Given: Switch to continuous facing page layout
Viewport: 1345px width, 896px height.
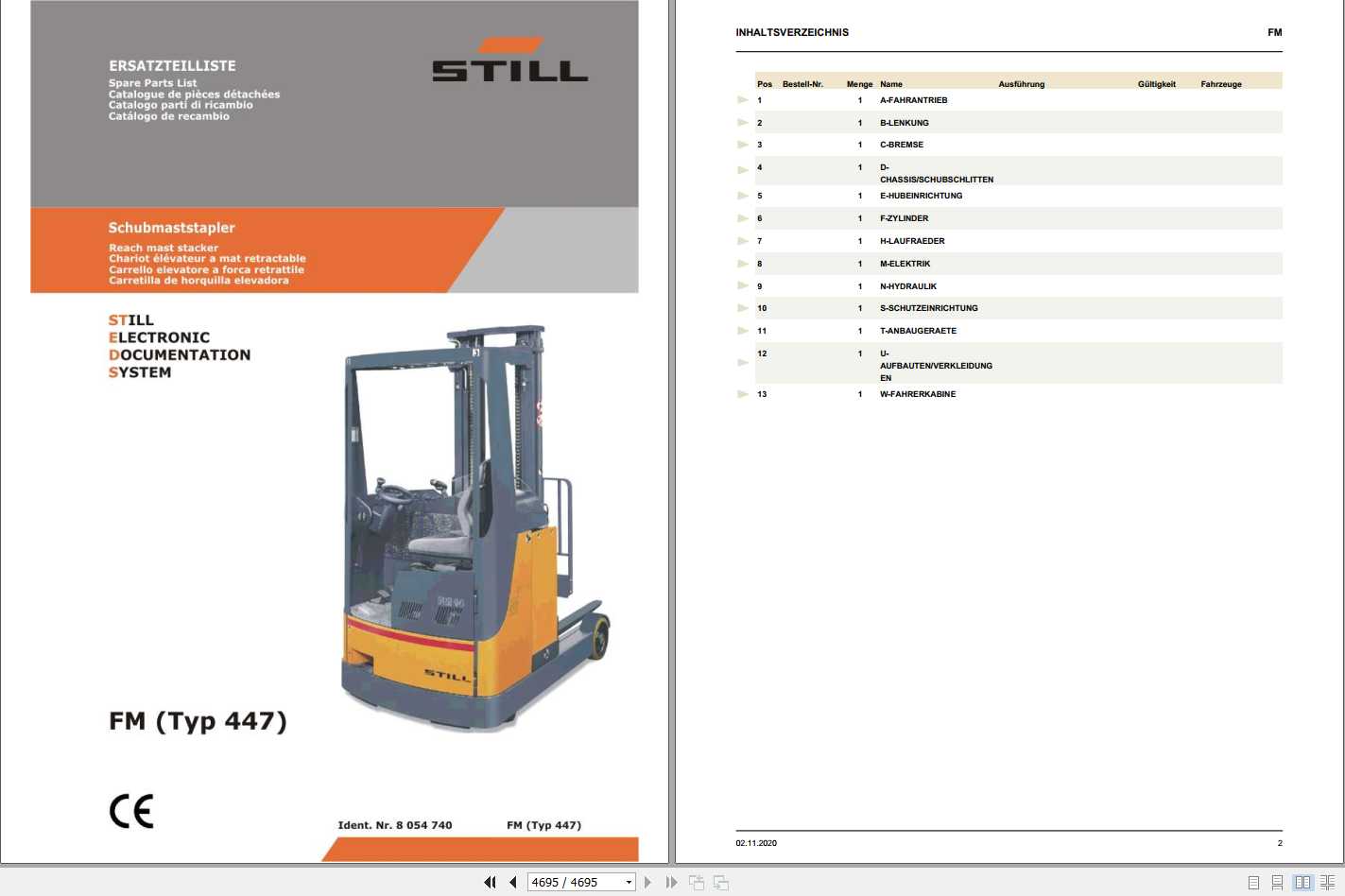Looking at the screenshot, I should [1327, 882].
